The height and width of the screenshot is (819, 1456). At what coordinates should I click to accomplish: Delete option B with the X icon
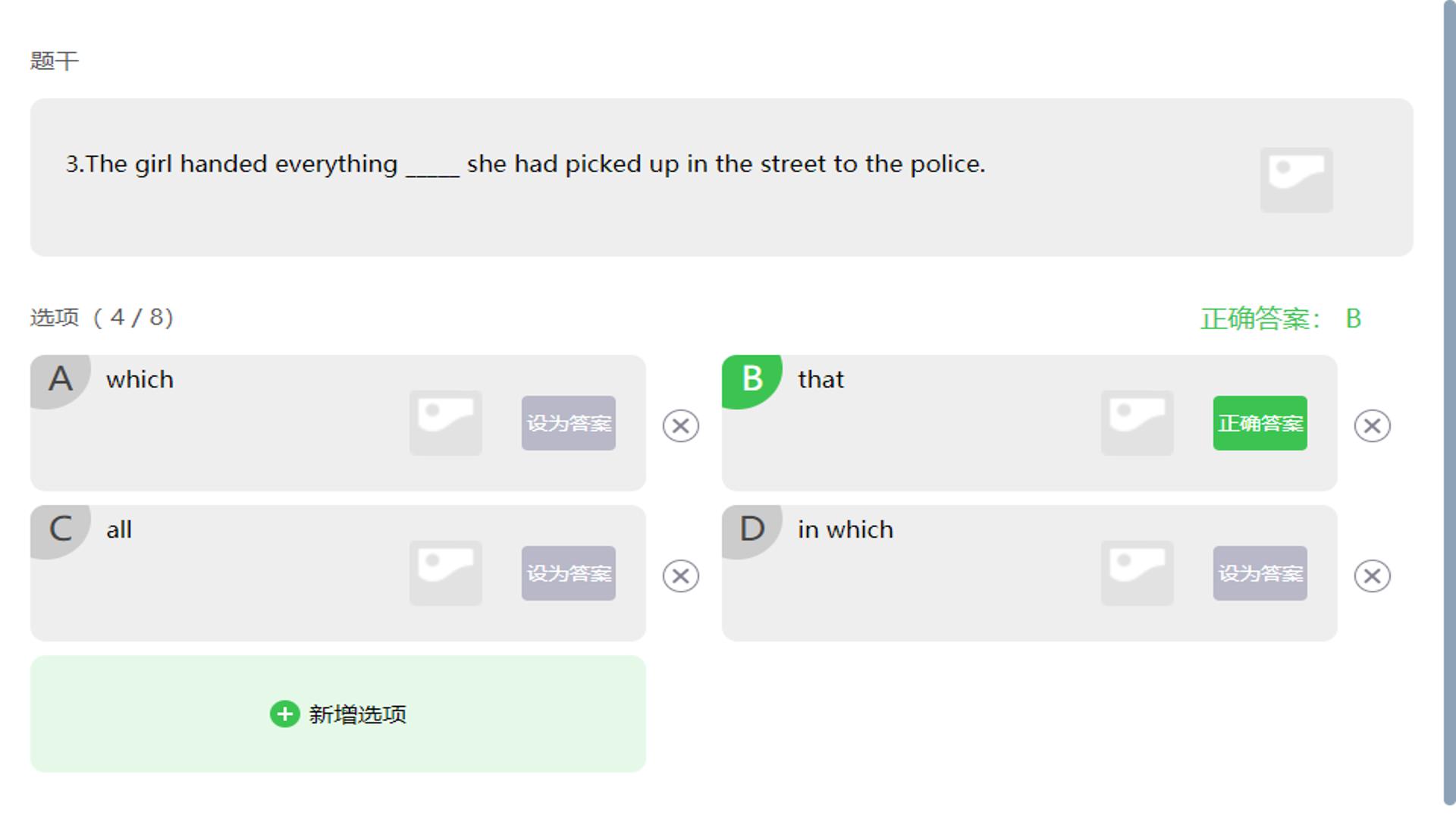[x=1373, y=426]
